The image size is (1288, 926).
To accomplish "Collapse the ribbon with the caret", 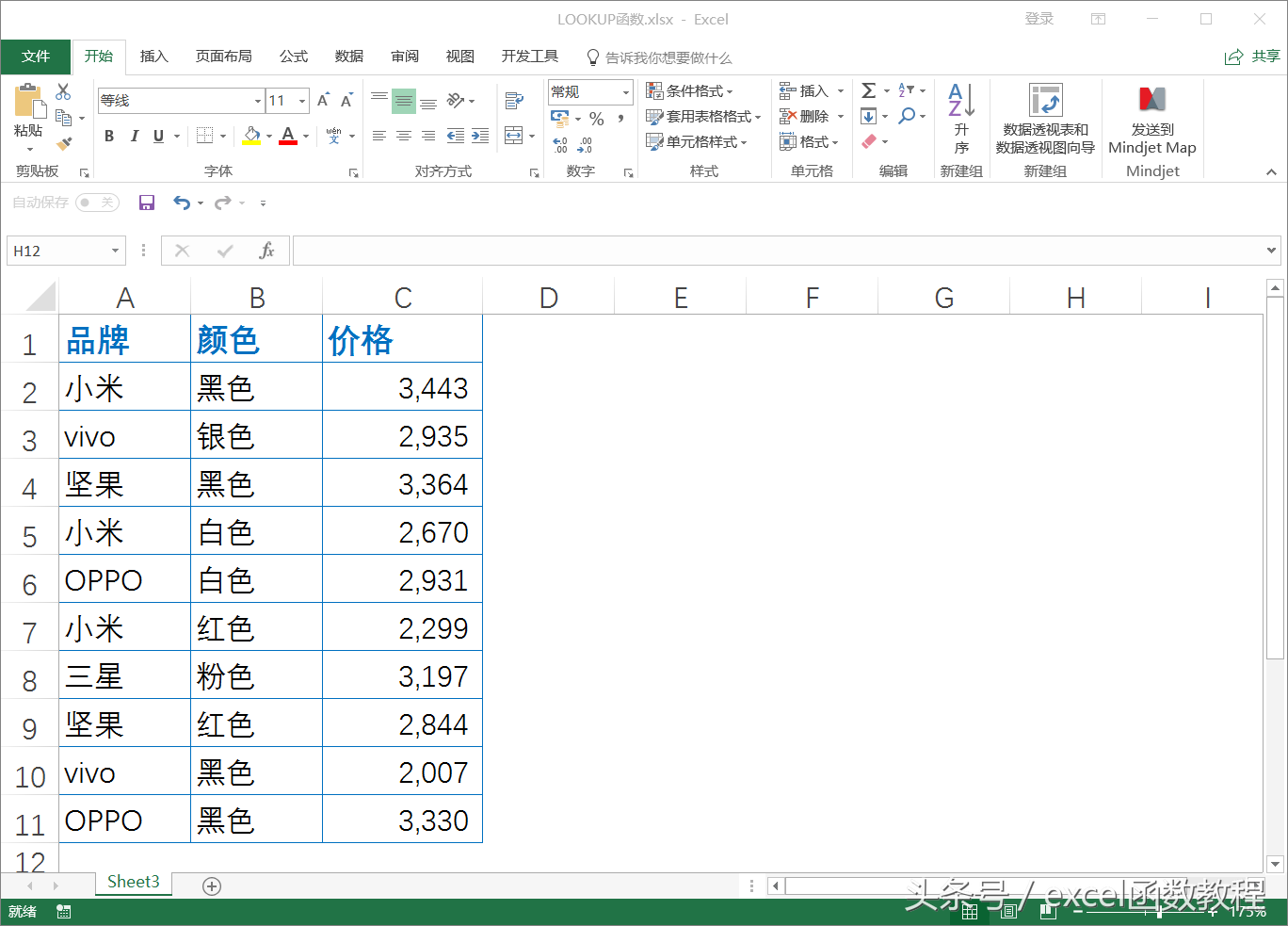I will coord(1271,171).
